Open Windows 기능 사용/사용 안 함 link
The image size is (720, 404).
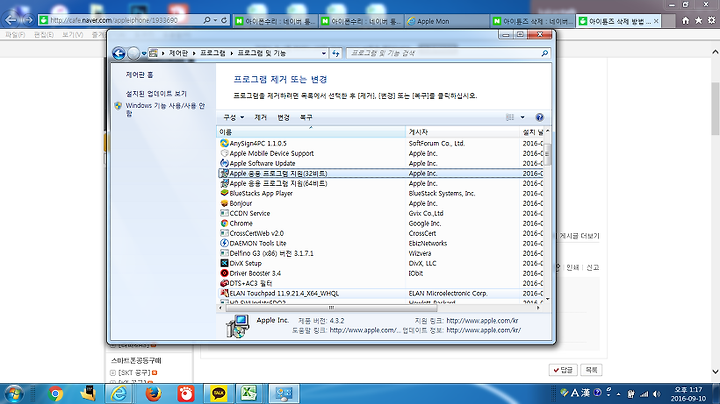click(165, 109)
